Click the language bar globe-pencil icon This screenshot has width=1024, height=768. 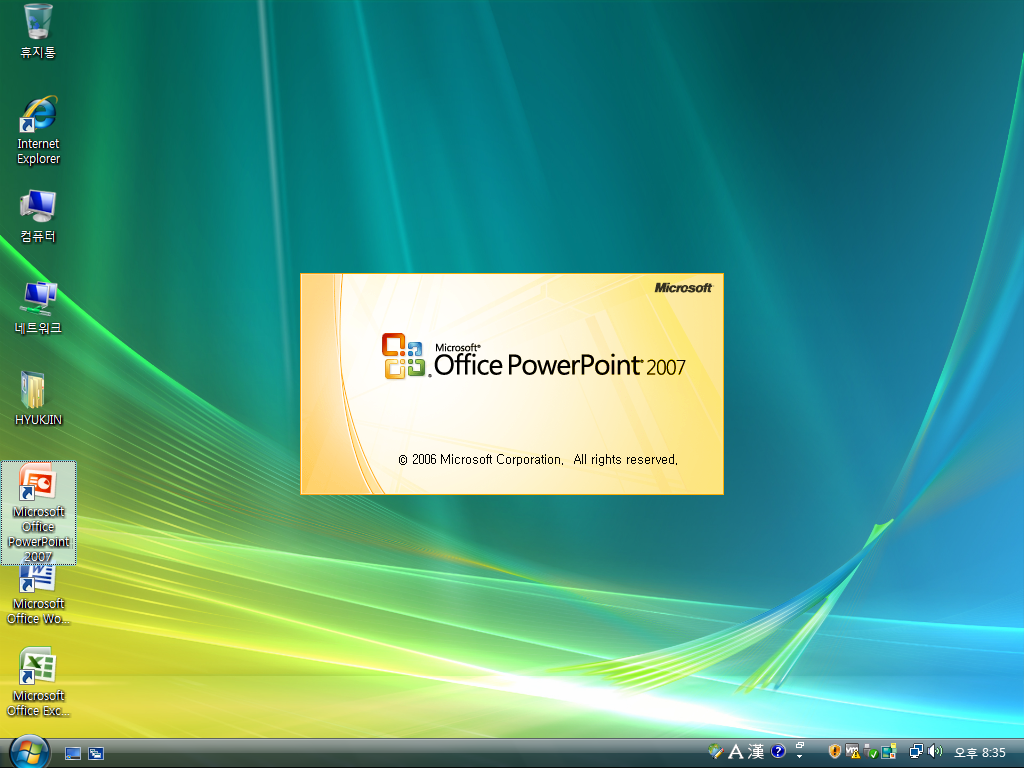[715, 752]
